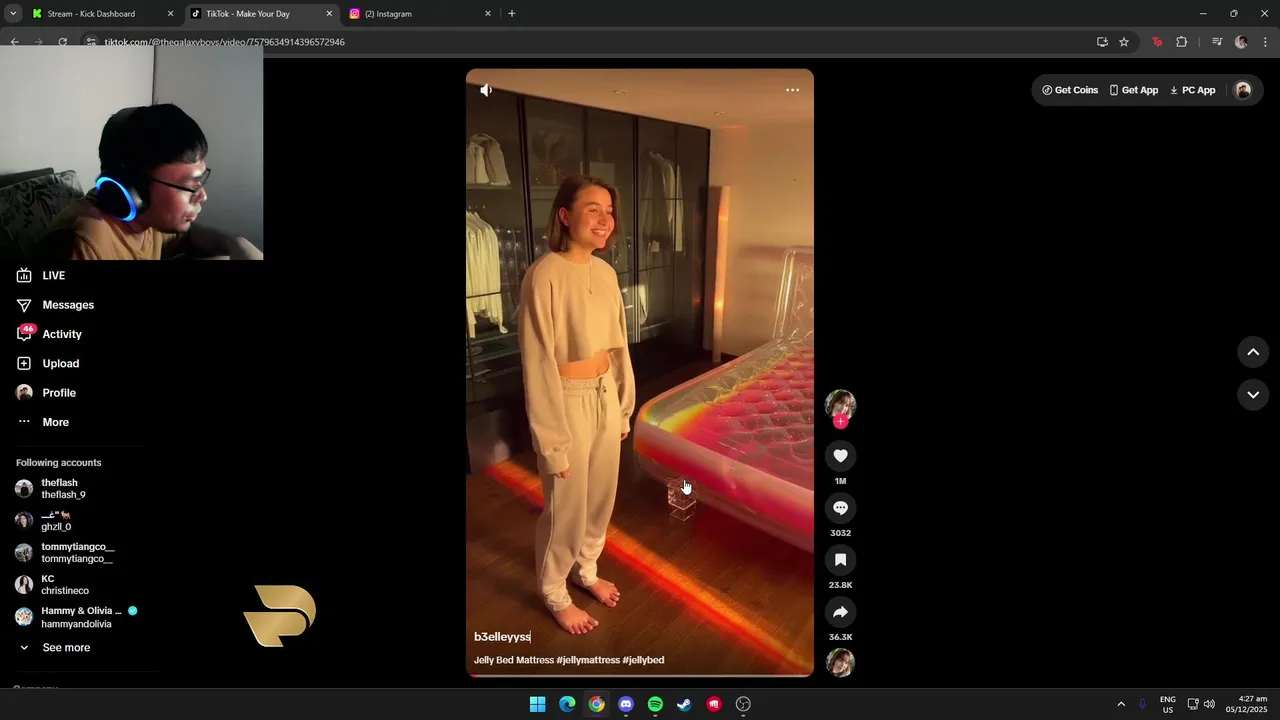Open tommytiangco__ following account
The height and width of the screenshot is (720, 1280).
pos(66,553)
